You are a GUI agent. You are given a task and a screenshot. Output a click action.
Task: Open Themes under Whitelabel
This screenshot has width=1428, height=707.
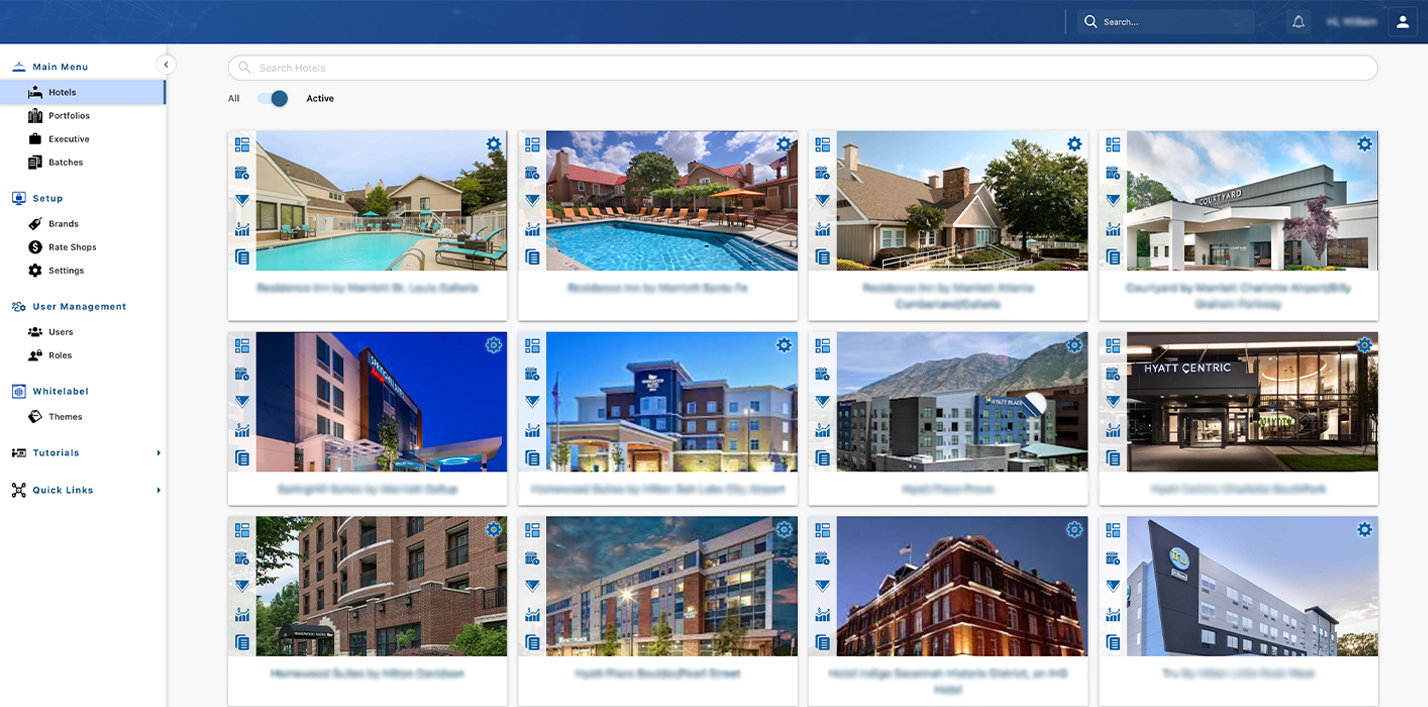[x=65, y=417]
